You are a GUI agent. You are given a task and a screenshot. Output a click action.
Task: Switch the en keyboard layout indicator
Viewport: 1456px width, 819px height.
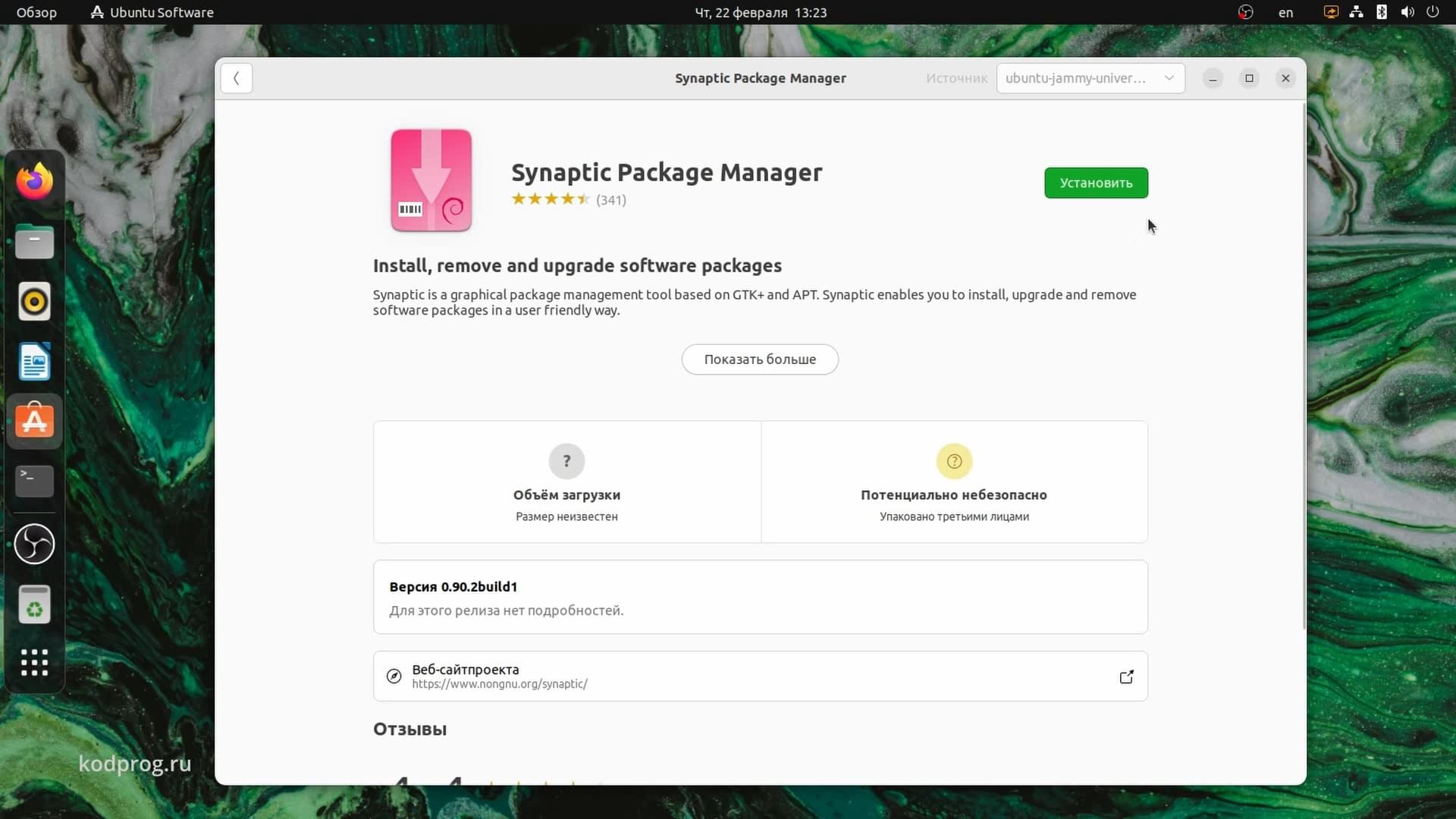click(1285, 12)
